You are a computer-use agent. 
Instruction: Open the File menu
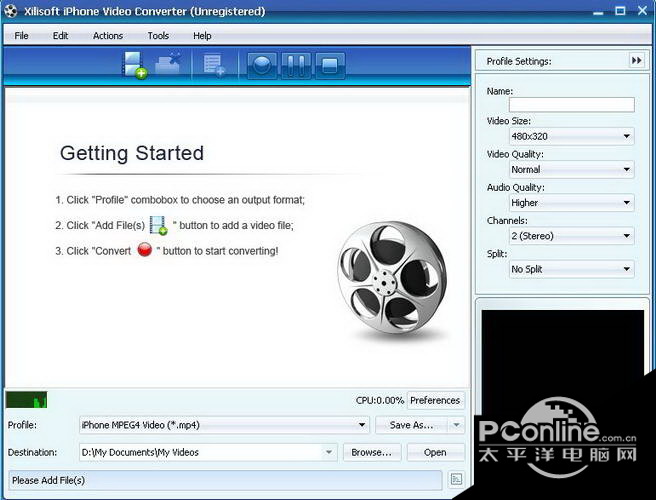pyautogui.click(x=21, y=36)
